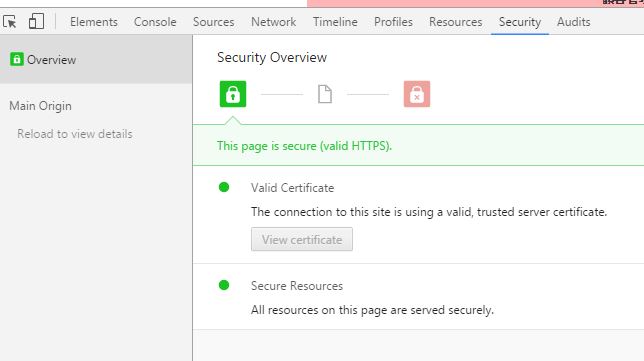Select the Timeline tab
Screen dimensions: 644x361
point(335,22)
